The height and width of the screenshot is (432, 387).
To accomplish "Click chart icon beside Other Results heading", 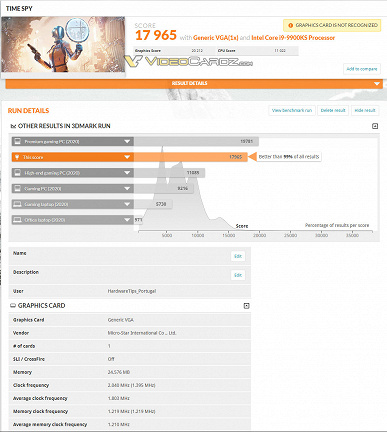I will [x=13, y=126].
